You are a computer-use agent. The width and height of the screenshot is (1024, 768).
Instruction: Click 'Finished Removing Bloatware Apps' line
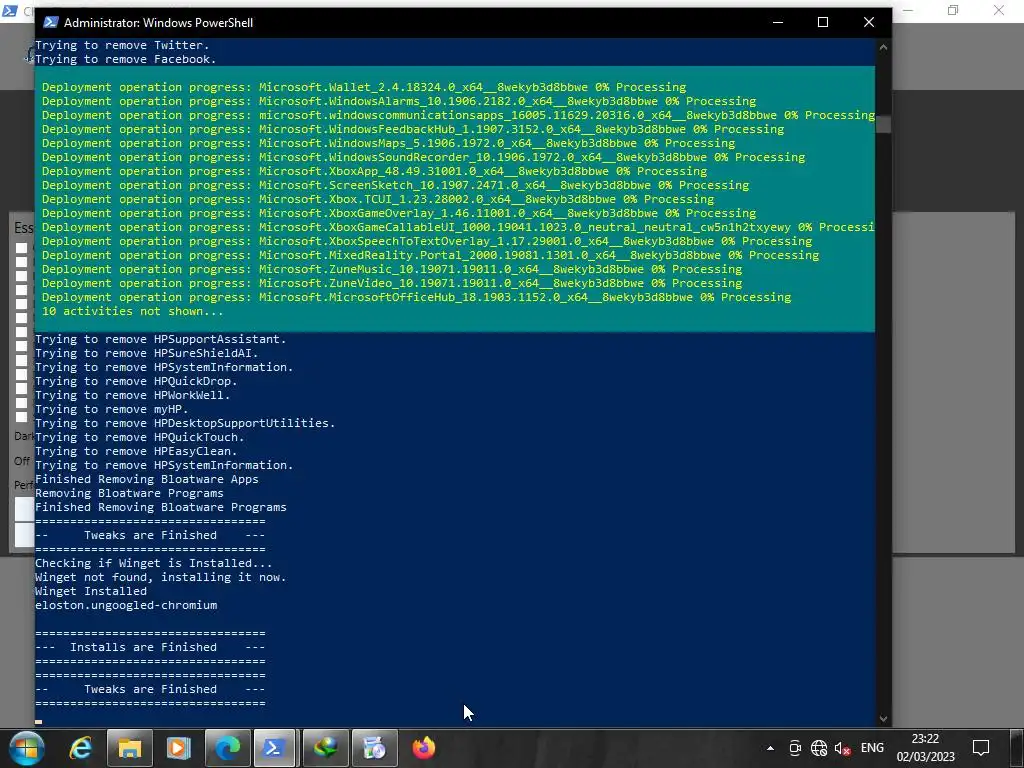(147, 479)
